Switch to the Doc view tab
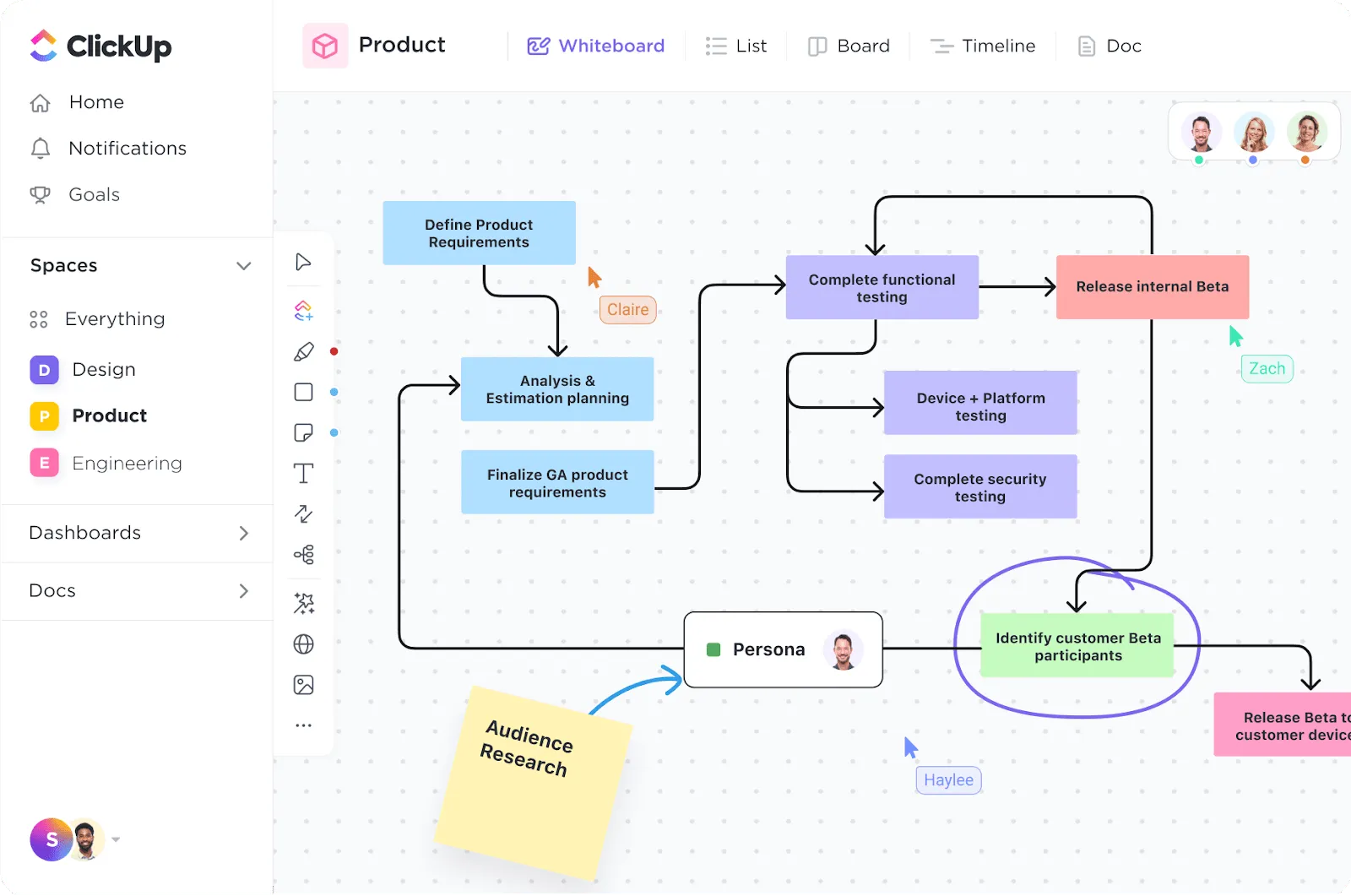 pos(1110,46)
